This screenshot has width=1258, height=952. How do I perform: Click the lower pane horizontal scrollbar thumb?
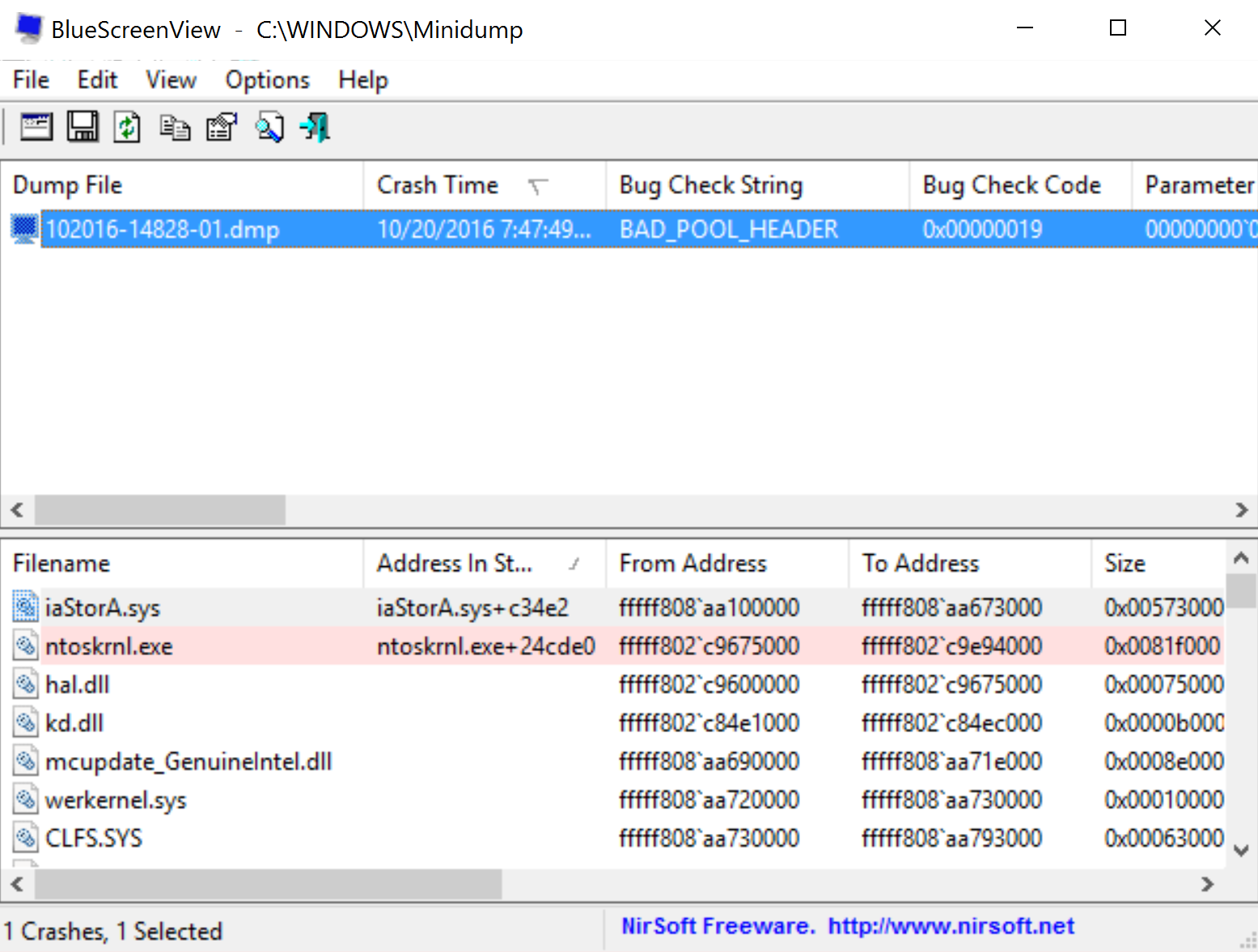(x=268, y=884)
